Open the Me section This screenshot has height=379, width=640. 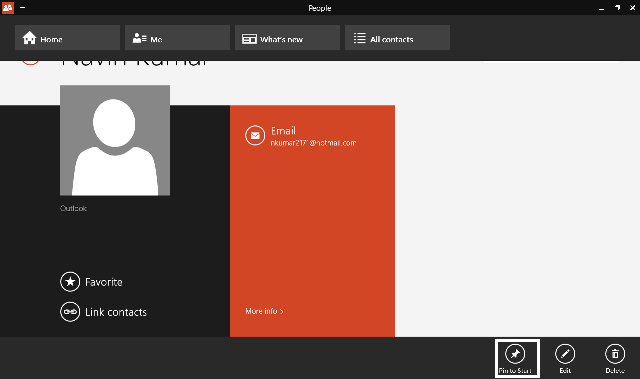(x=177, y=38)
